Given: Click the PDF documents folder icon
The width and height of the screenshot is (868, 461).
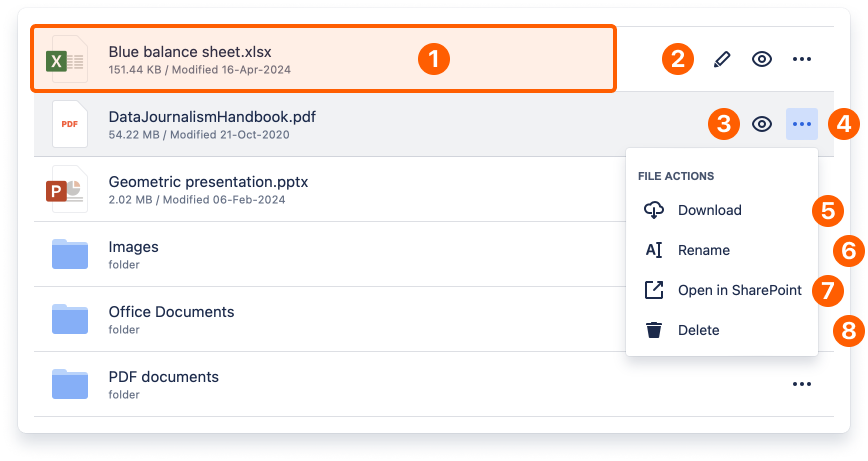Looking at the screenshot, I should (70, 384).
